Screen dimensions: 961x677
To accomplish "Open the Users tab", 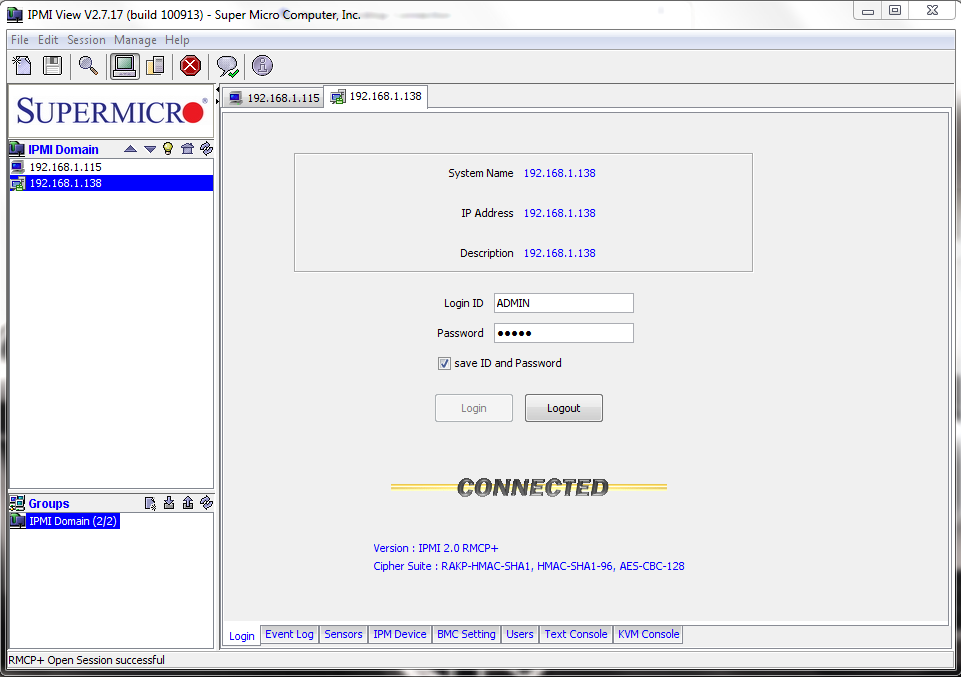I will pos(520,634).
